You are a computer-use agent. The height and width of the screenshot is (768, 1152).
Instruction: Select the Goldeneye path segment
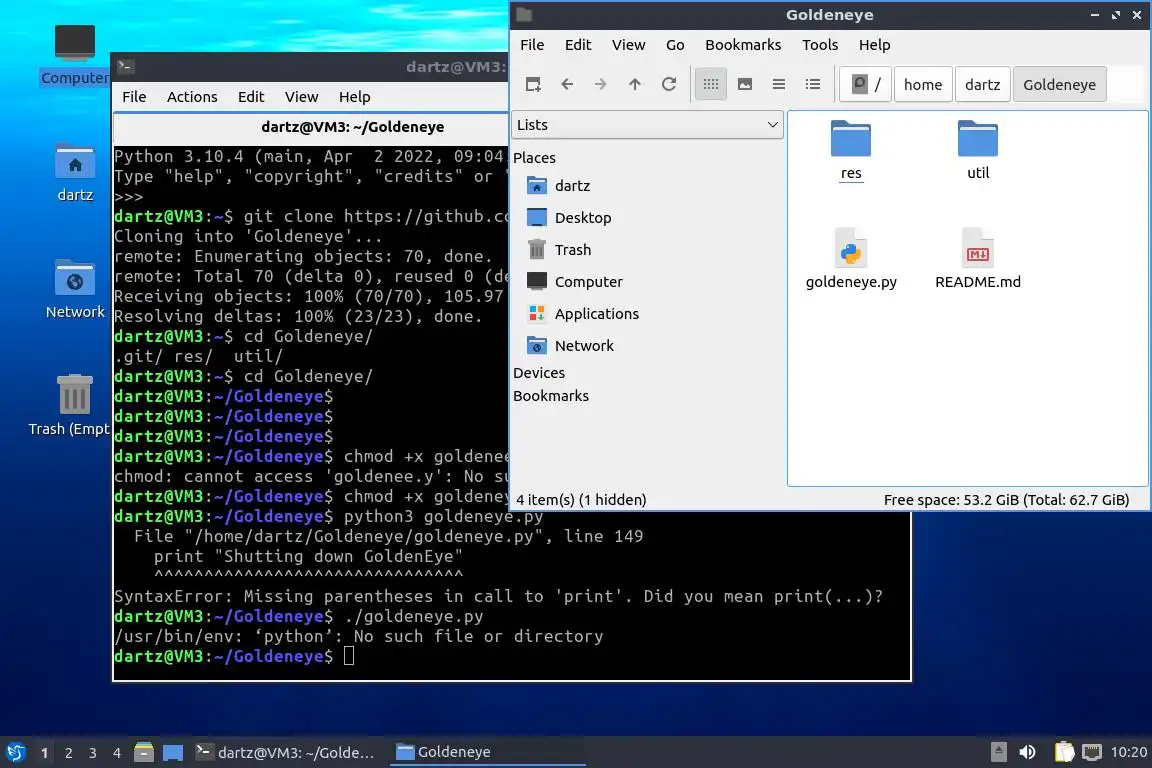(1059, 85)
